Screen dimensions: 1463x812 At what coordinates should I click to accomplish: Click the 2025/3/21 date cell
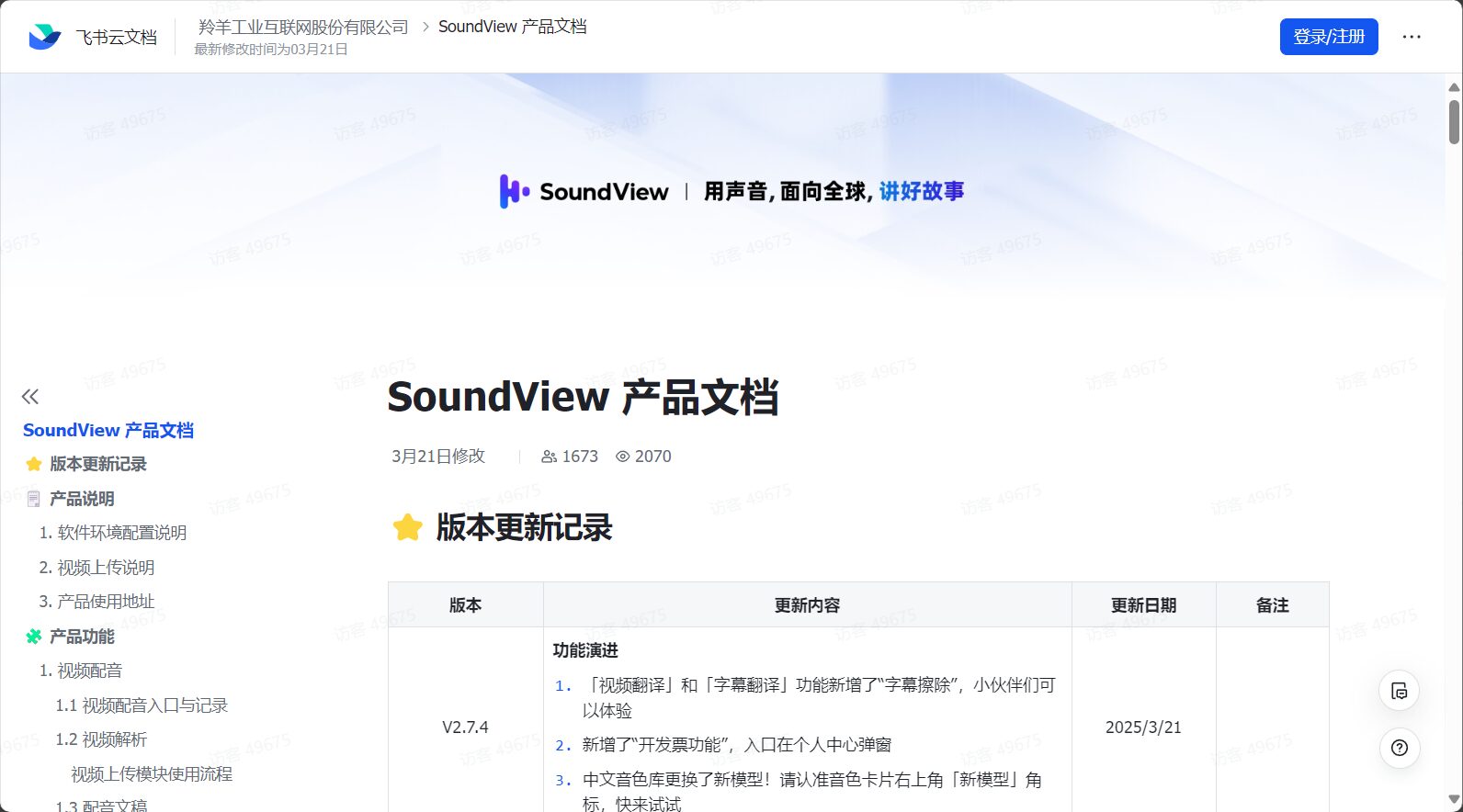point(1143,727)
